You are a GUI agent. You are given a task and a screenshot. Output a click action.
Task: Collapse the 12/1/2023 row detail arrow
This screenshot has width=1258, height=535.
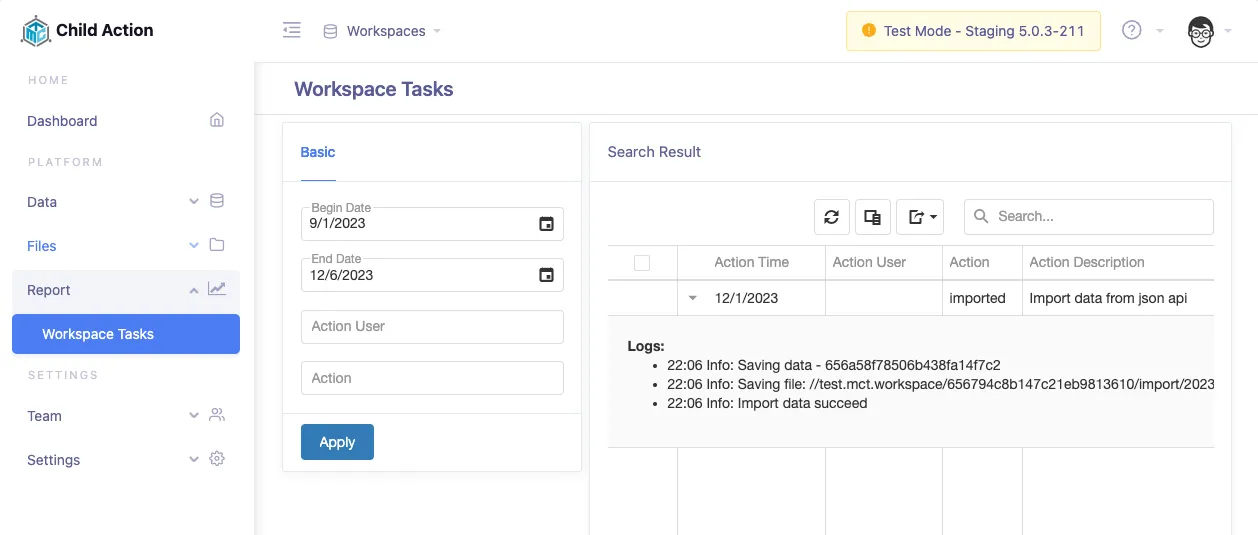tap(692, 298)
